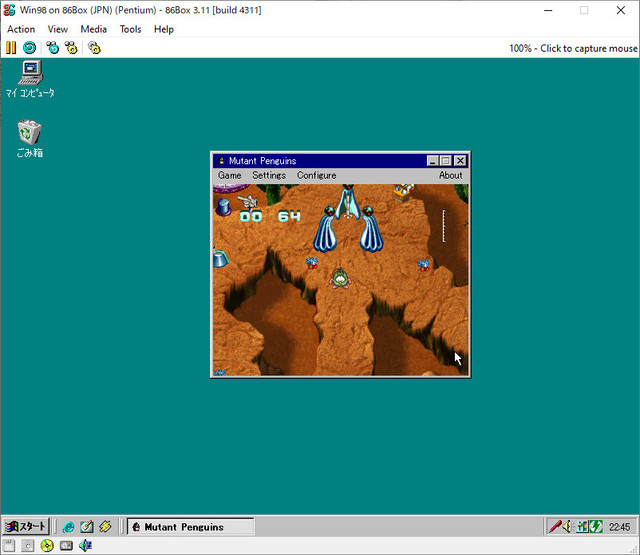Click the CD-ROM status bar icon

47,546
